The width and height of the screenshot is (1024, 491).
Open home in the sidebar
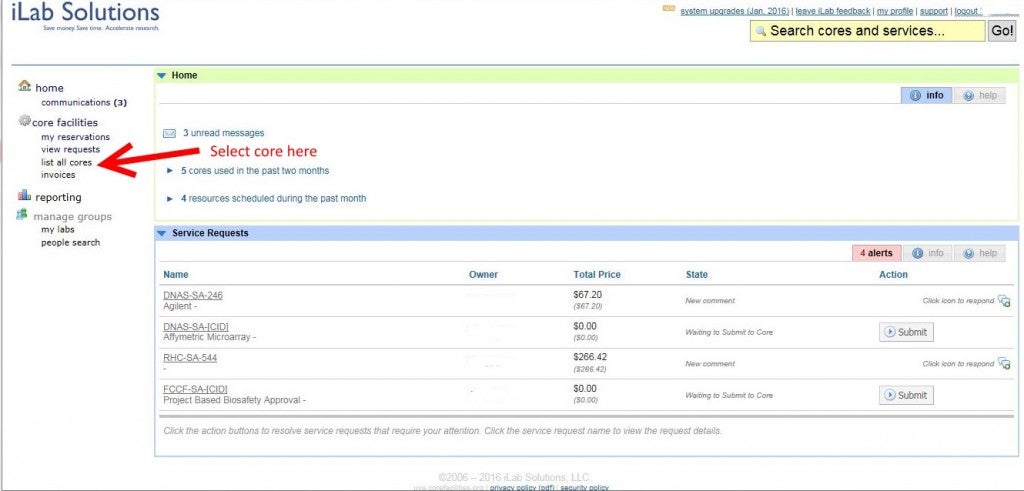49,88
